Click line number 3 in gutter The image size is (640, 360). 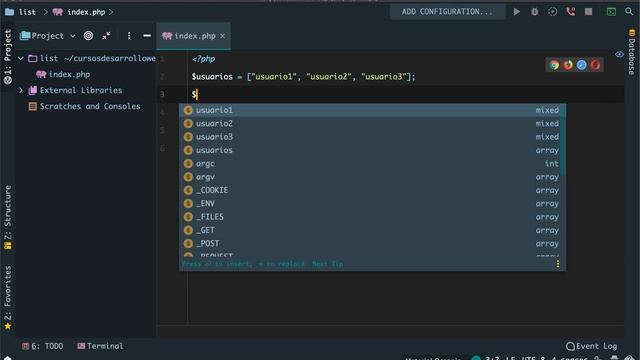[162, 95]
